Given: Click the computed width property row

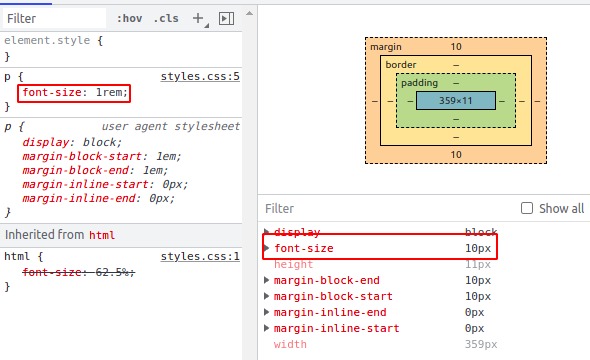Looking at the screenshot, I should (385, 344).
